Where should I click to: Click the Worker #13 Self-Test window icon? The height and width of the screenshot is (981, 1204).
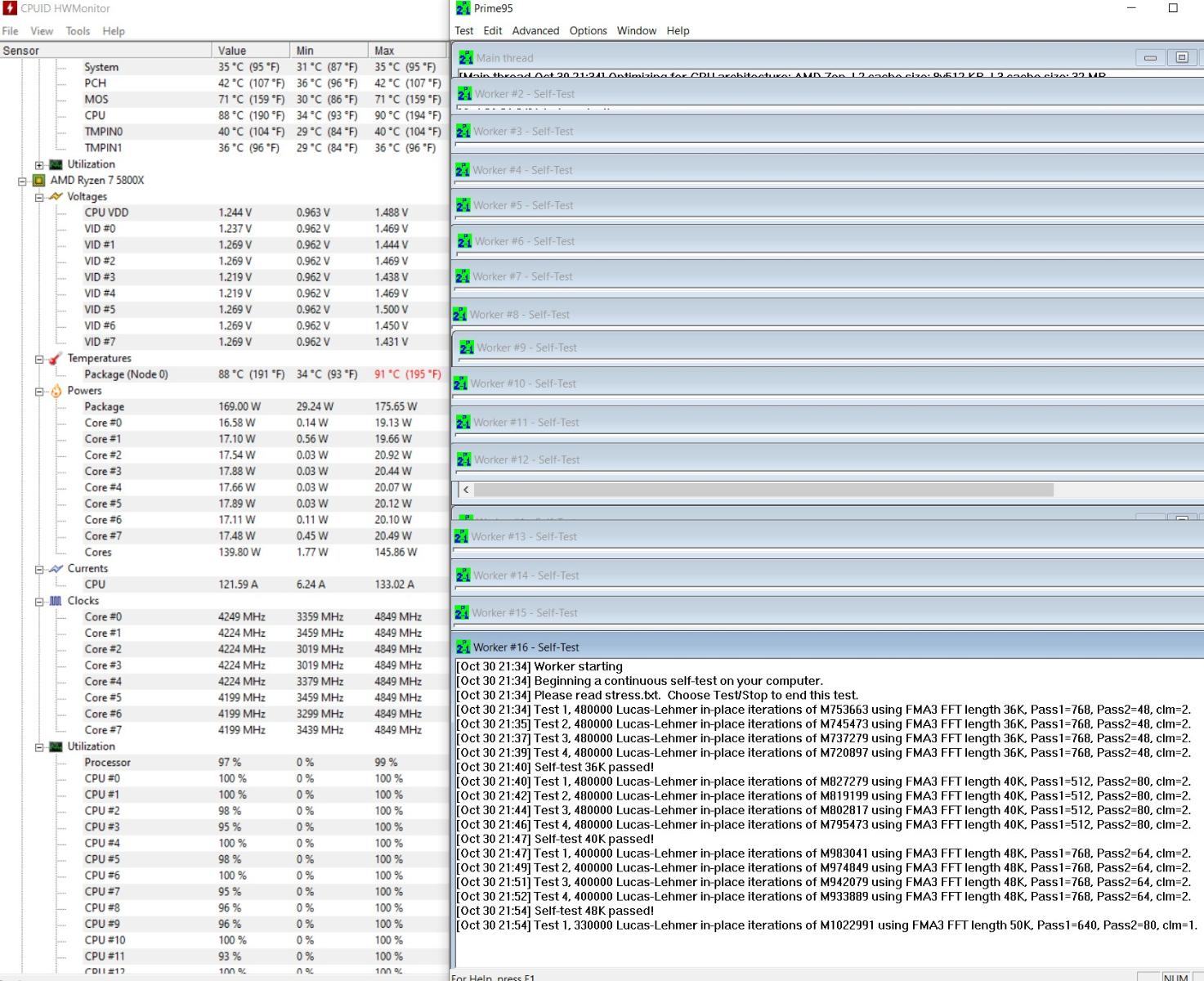click(461, 536)
